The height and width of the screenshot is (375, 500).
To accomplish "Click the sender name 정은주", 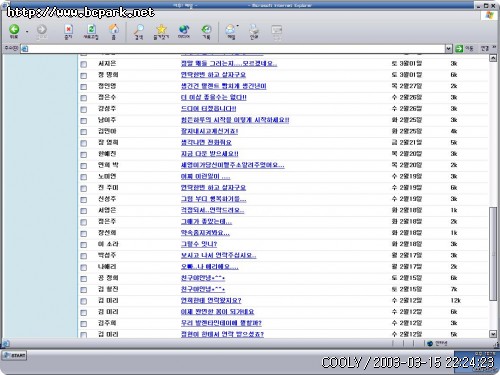I will point(107,221).
